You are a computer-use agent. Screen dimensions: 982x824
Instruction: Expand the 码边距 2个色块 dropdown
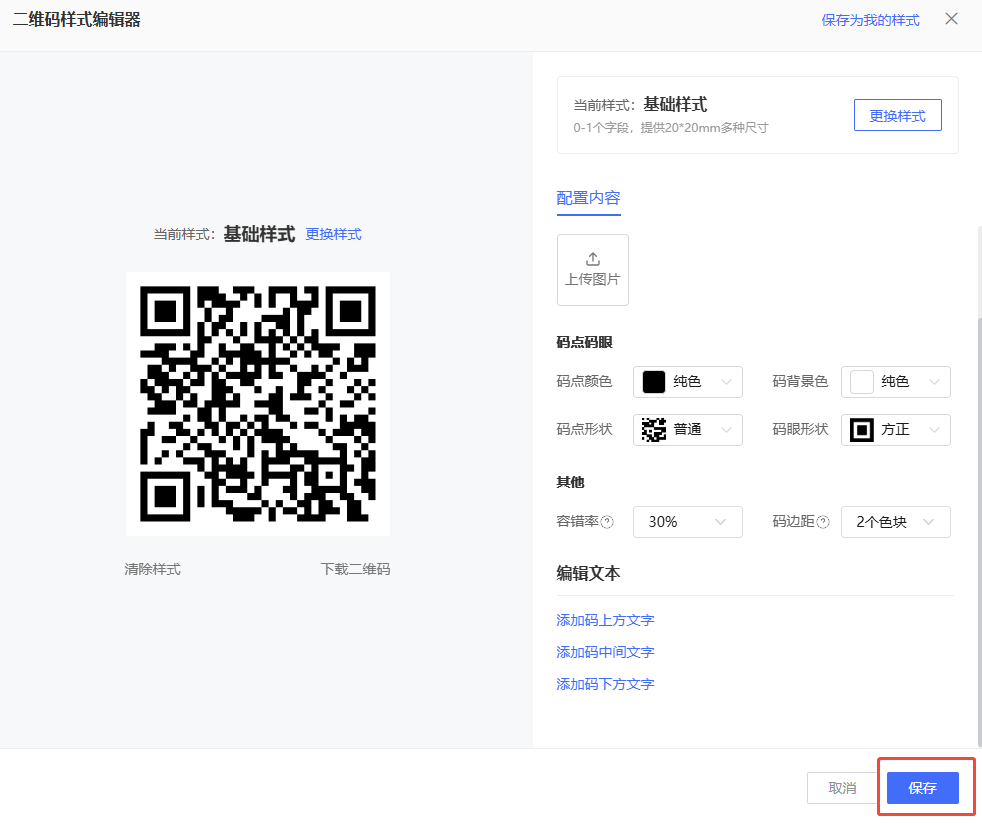[x=895, y=522]
